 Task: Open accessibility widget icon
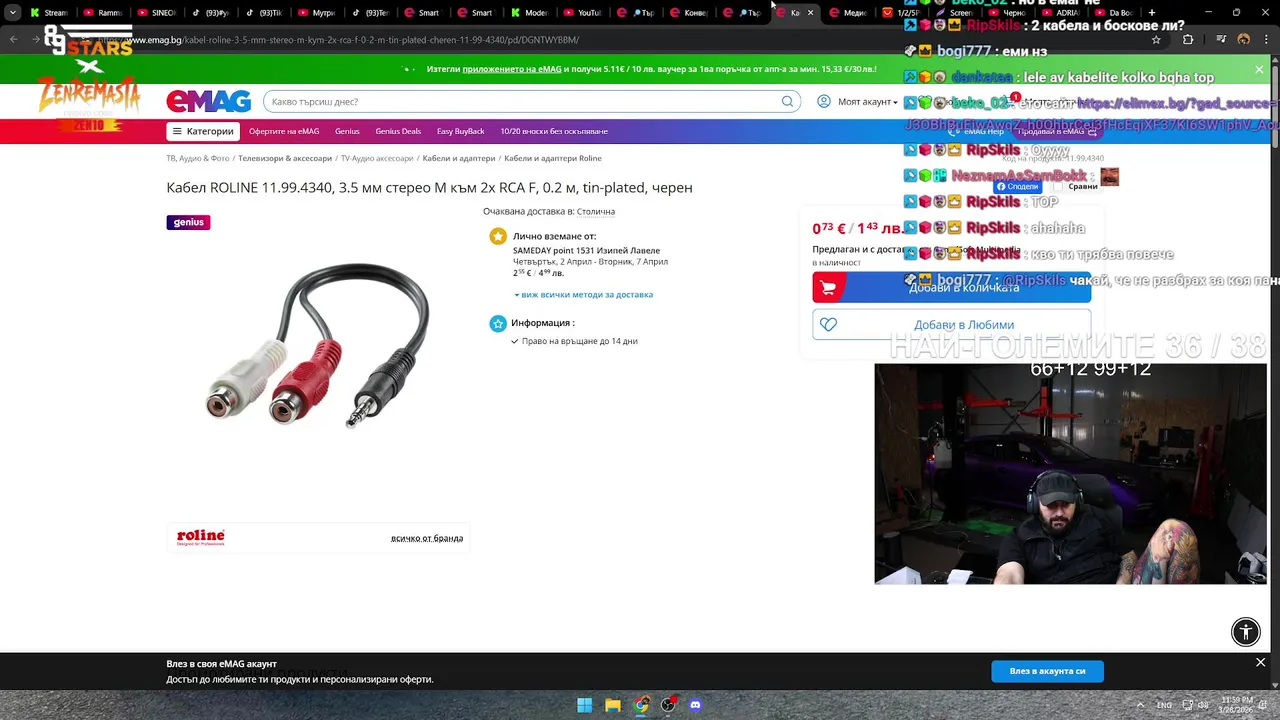coord(1246,631)
